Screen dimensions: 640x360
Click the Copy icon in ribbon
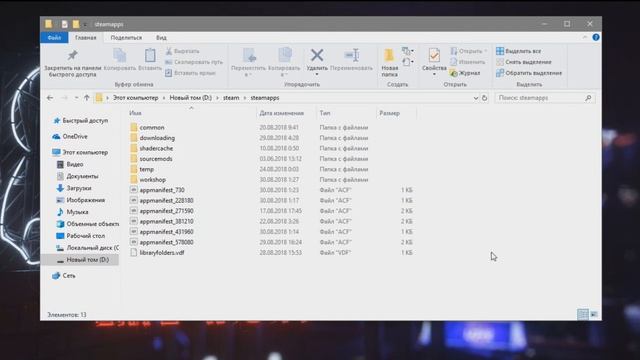[x=120, y=56]
